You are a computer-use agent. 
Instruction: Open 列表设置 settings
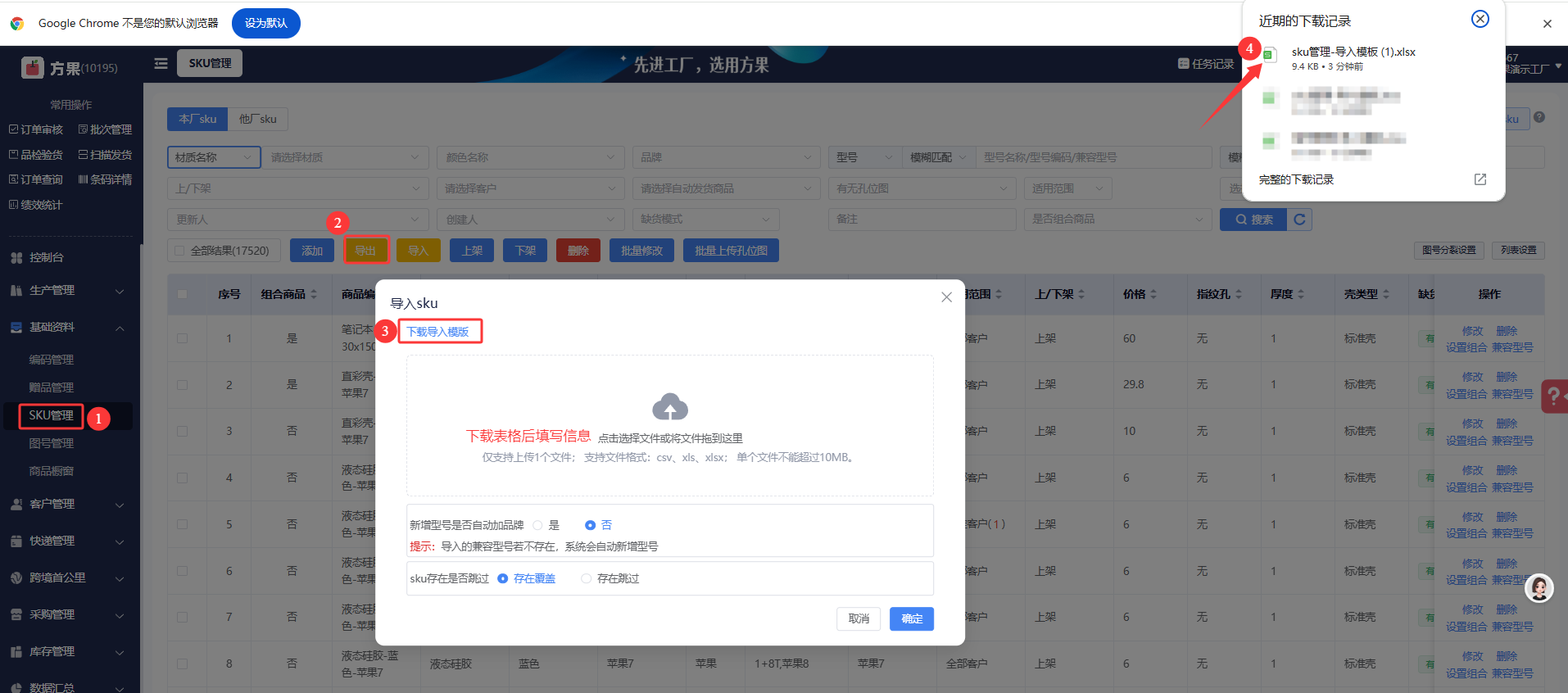(1518, 251)
